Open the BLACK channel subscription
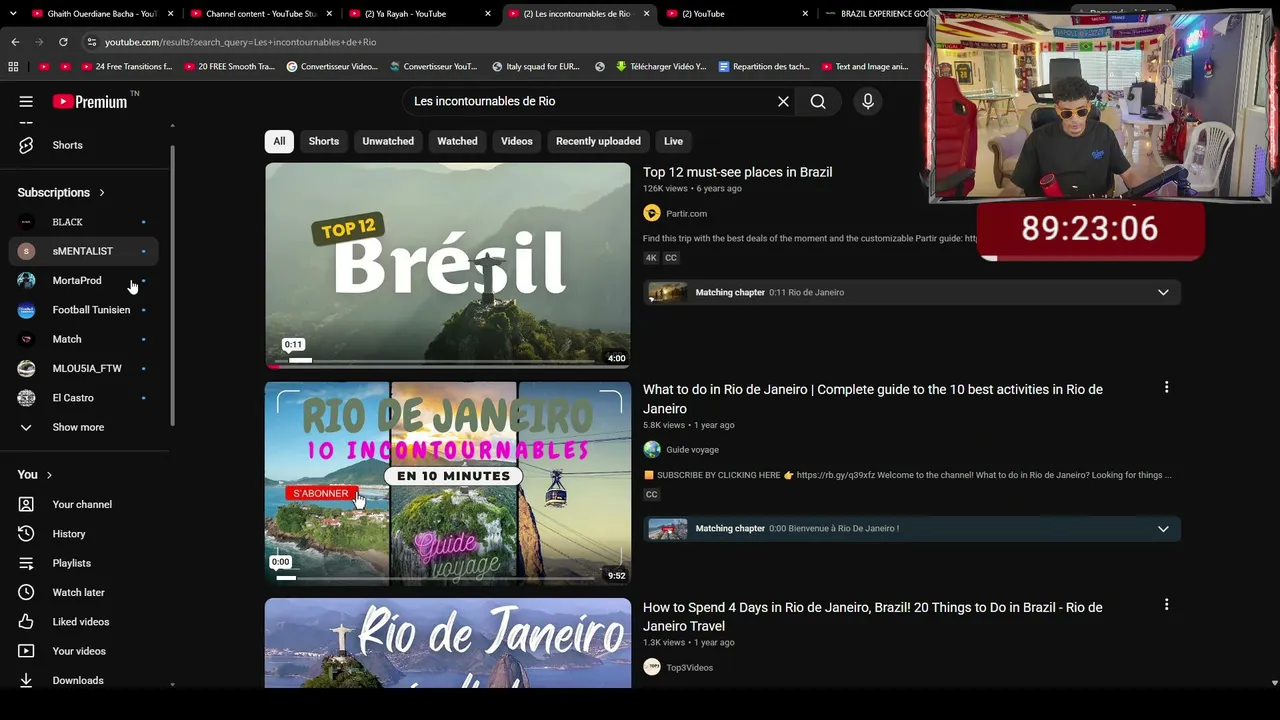 (84, 222)
